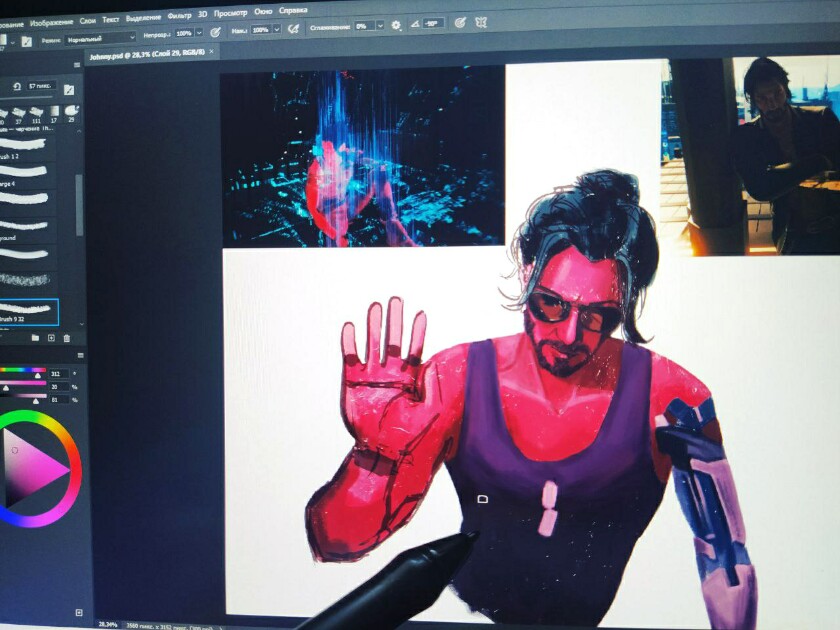Select the Brush 9 32 preset

point(29,312)
